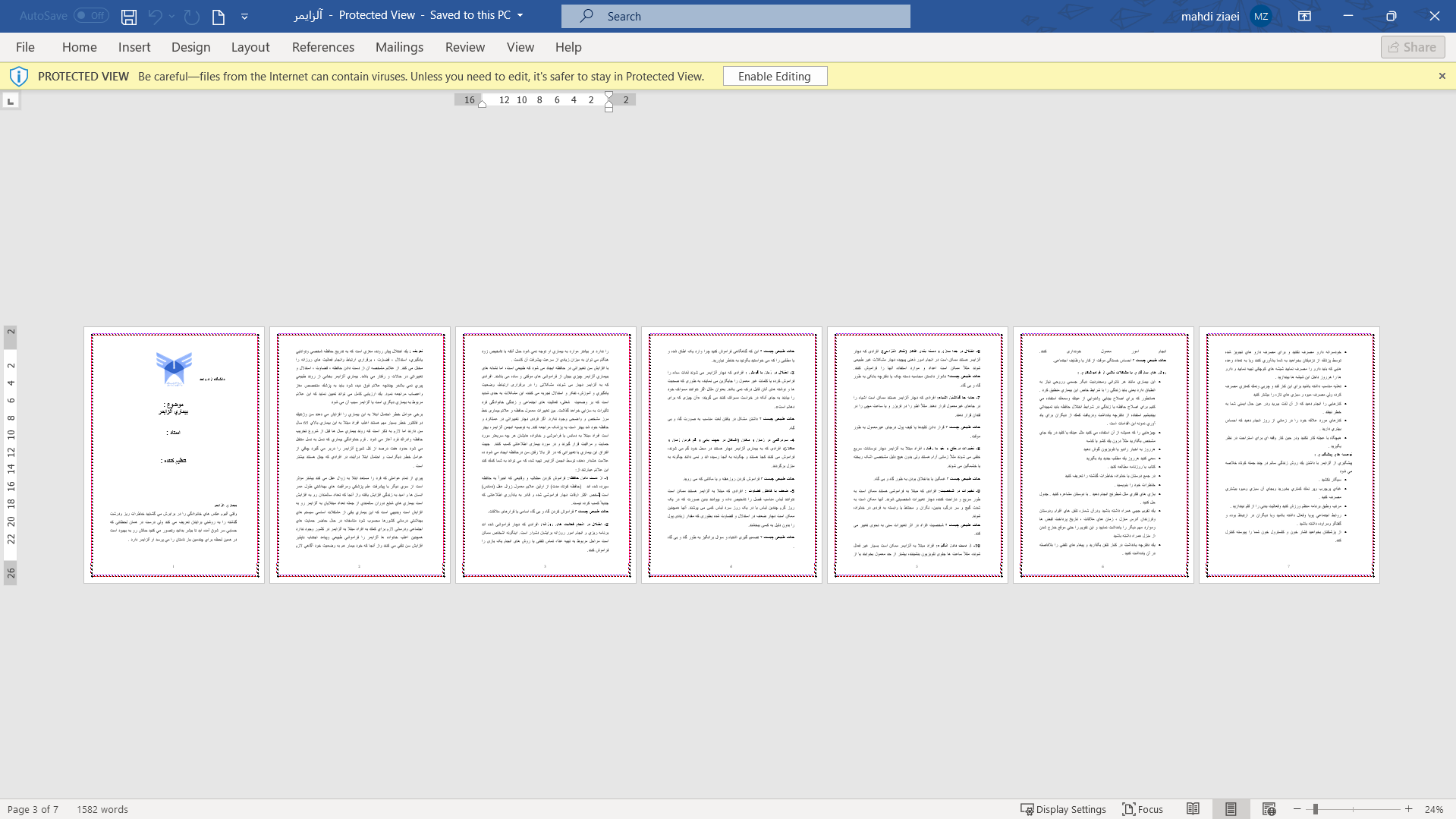The image size is (1456, 819).
Task: Click the vertical ruler
Action: pos(11,455)
